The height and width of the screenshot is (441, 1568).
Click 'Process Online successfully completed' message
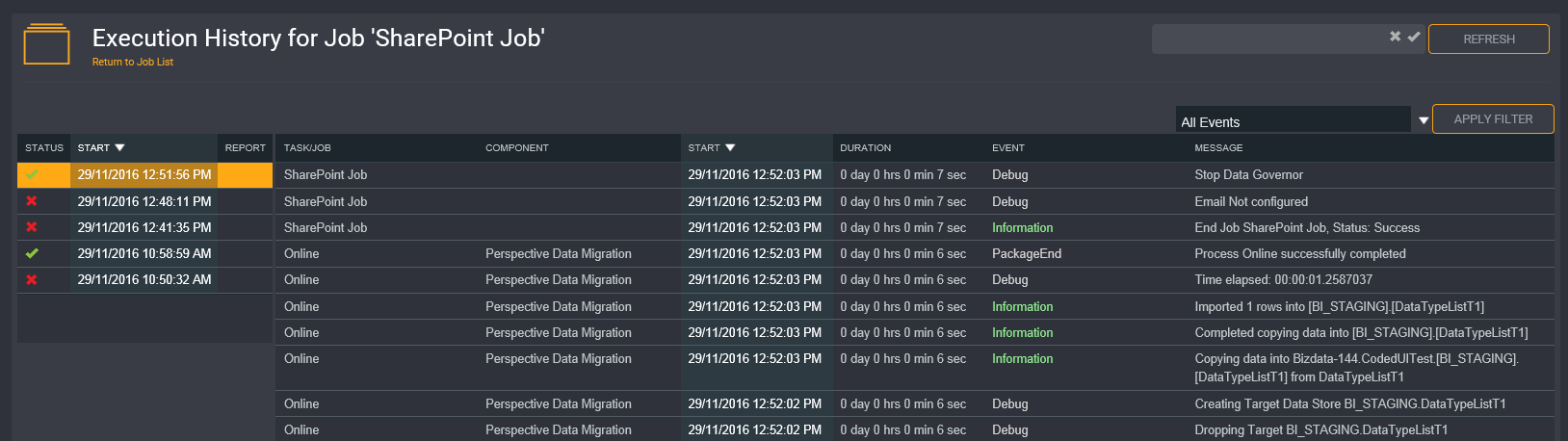coord(1300,253)
